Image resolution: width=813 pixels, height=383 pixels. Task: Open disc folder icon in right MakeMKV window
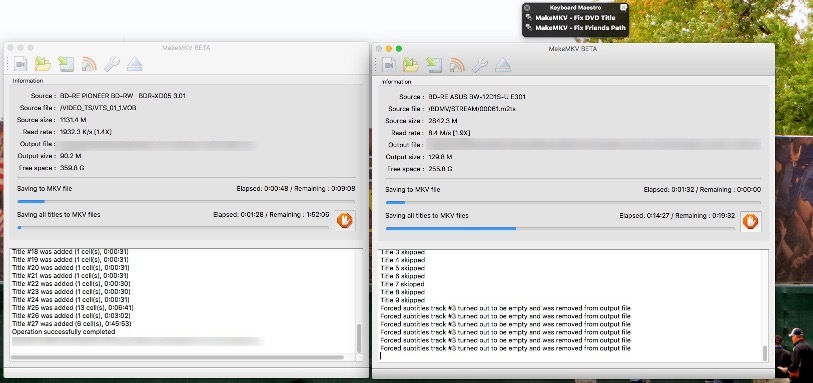coord(411,65)
